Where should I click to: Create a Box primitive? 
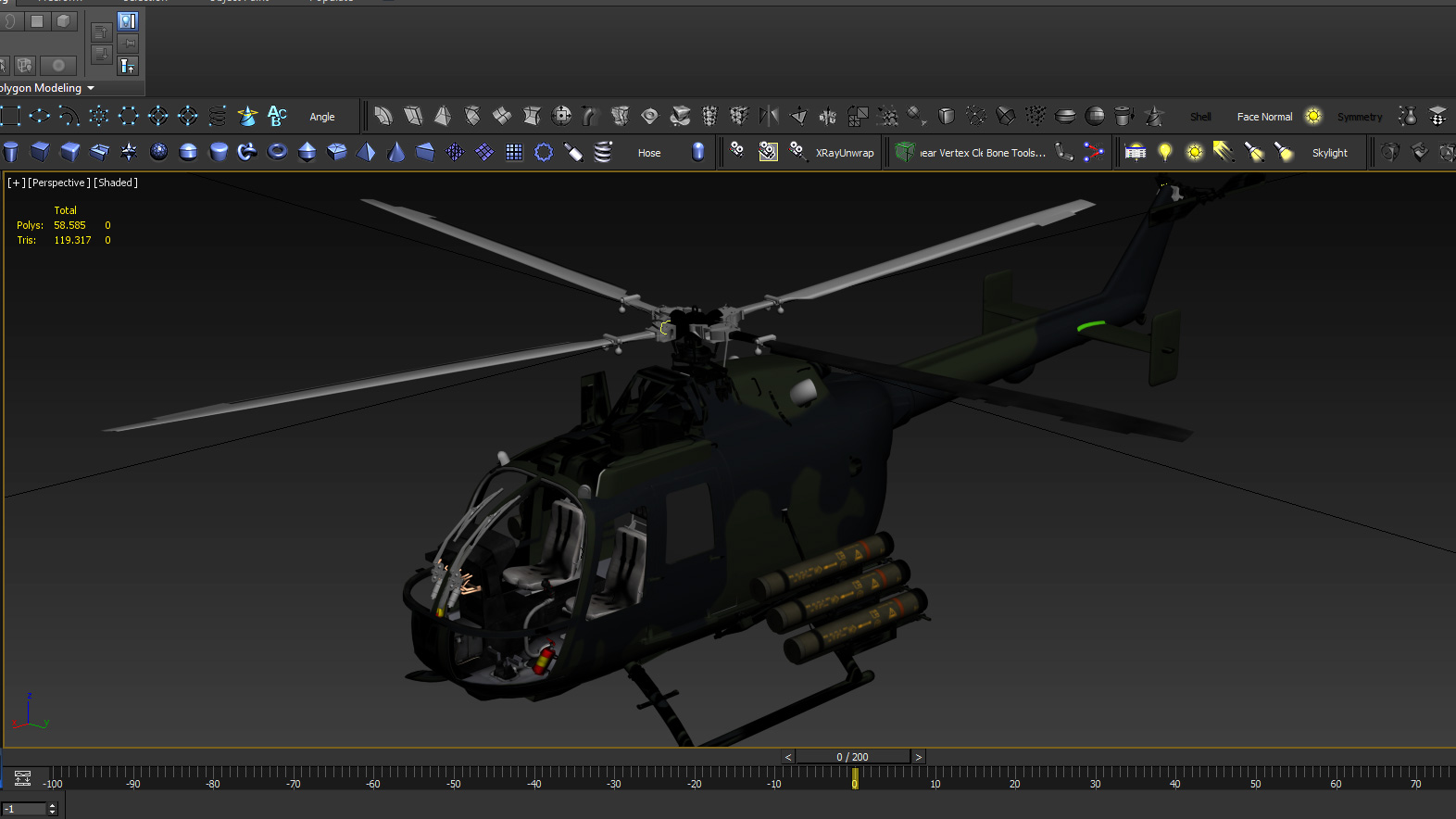pyautogui.click(x=41, y=152)
